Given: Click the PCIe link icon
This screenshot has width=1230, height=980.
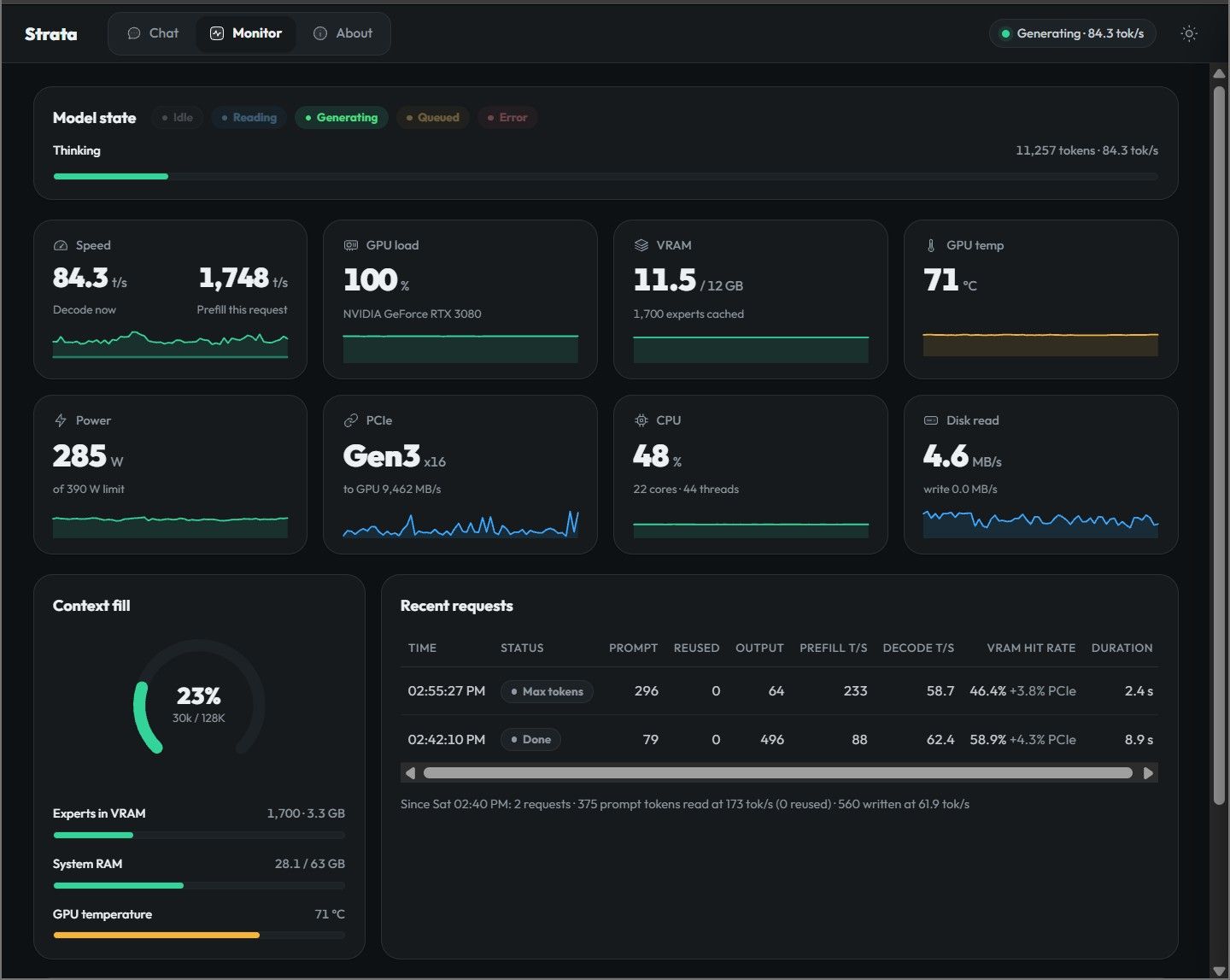Looking at the screenshot, I should click(351, 420).
